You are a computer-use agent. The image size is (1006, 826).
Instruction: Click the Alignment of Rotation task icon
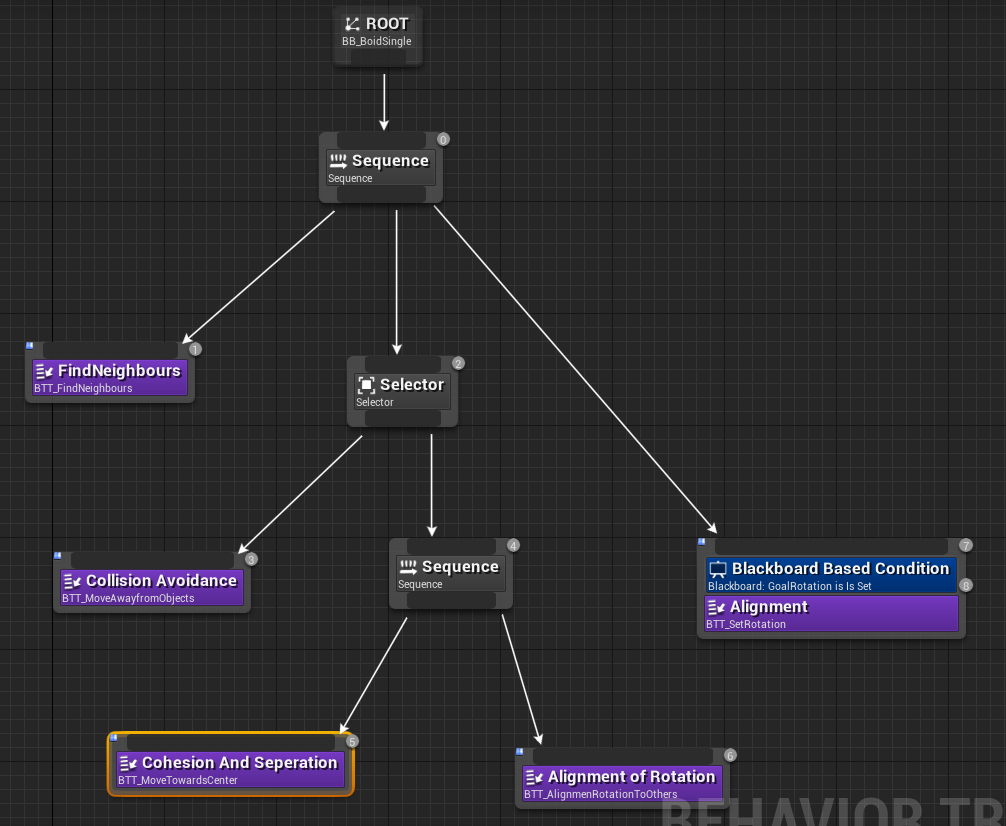tap(534, 777)
